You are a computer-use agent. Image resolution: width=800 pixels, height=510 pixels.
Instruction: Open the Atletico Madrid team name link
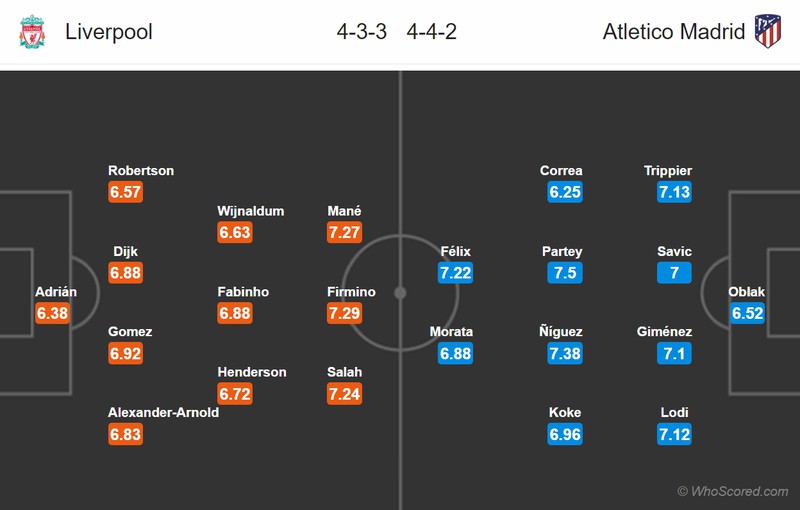pos(674,32)
